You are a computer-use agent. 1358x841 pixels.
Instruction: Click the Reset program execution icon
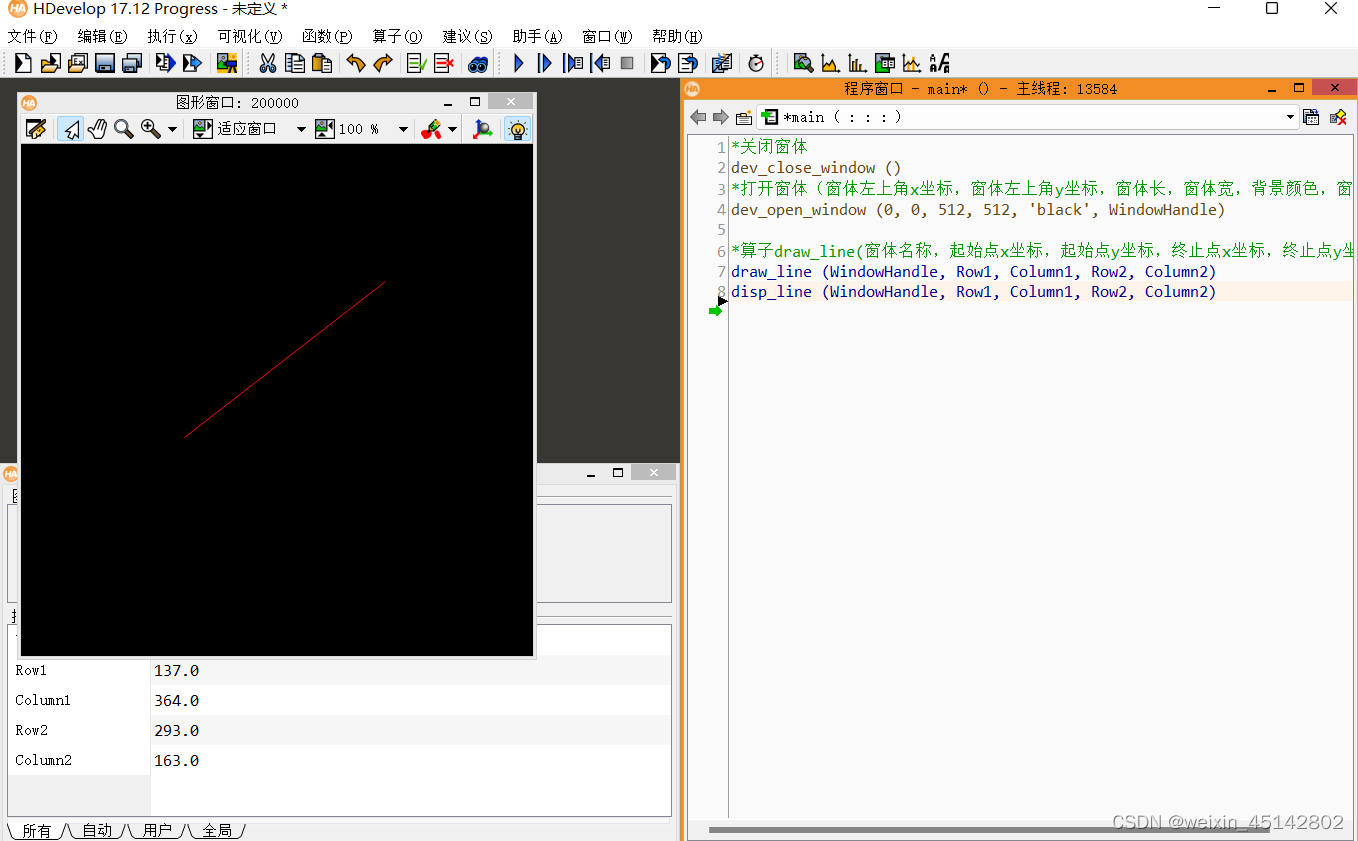(661, 63)
